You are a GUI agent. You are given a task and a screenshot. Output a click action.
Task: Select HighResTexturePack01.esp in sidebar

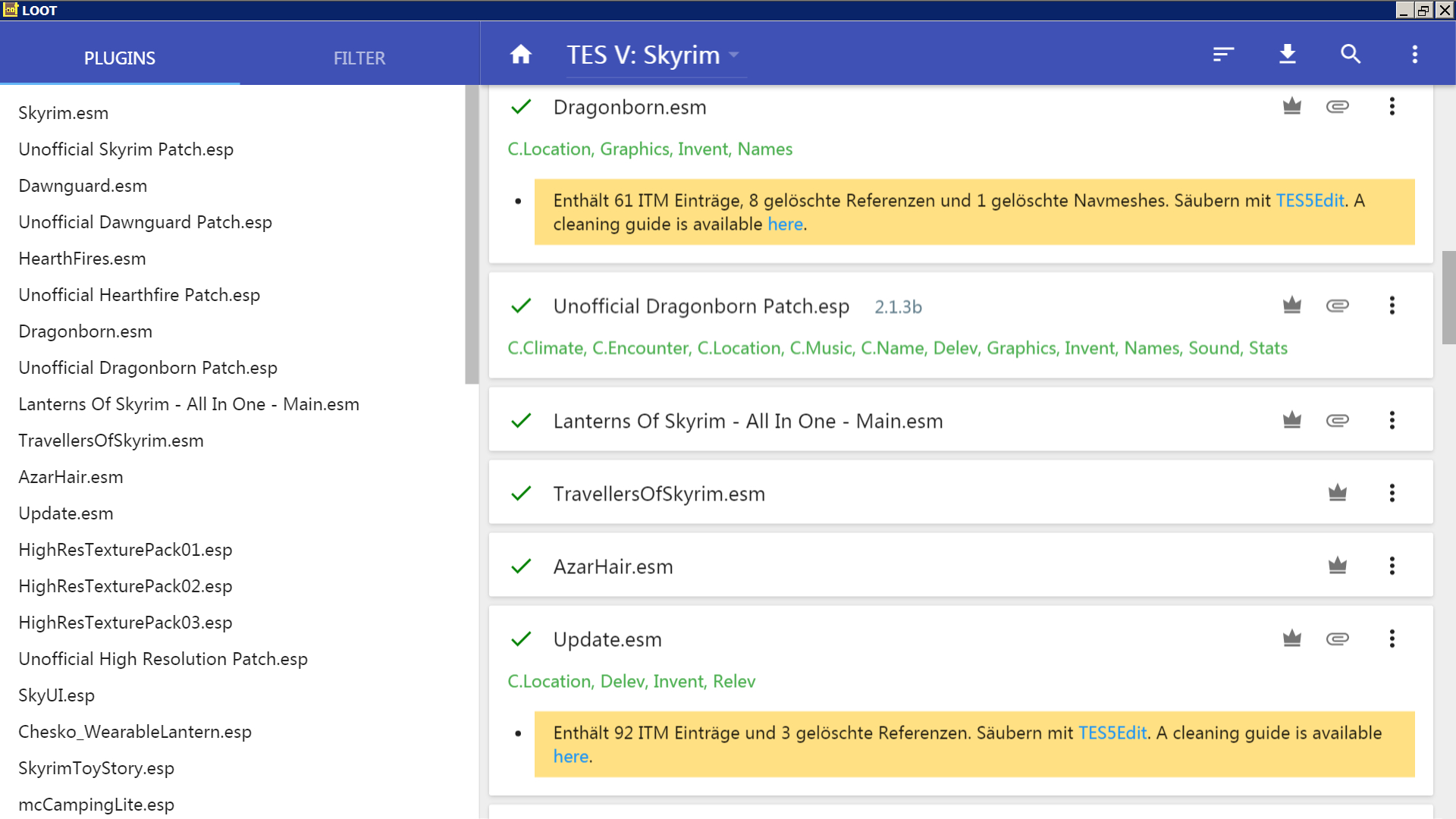tap(125, 550)
